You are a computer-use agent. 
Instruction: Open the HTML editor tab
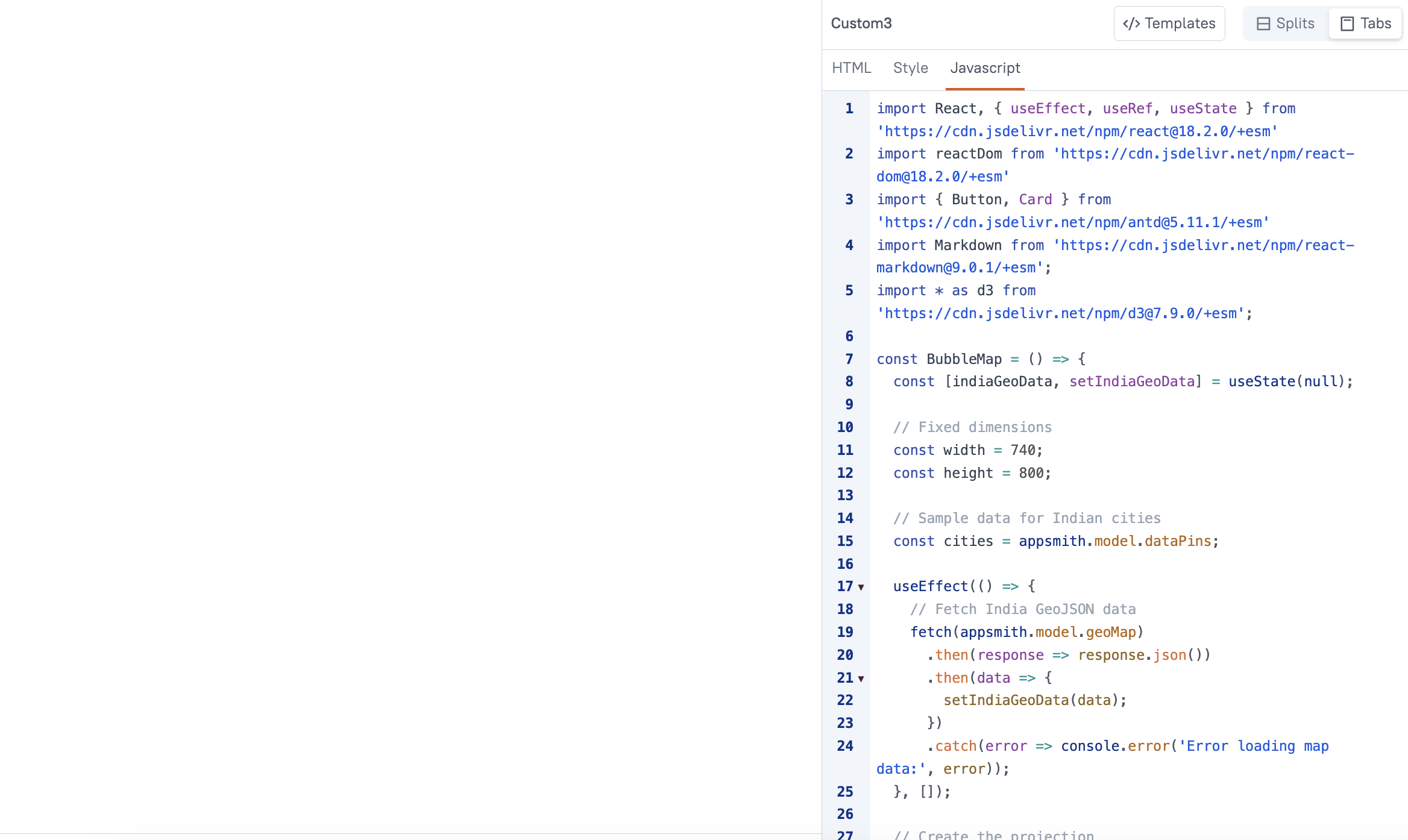(x=851, y=68)
